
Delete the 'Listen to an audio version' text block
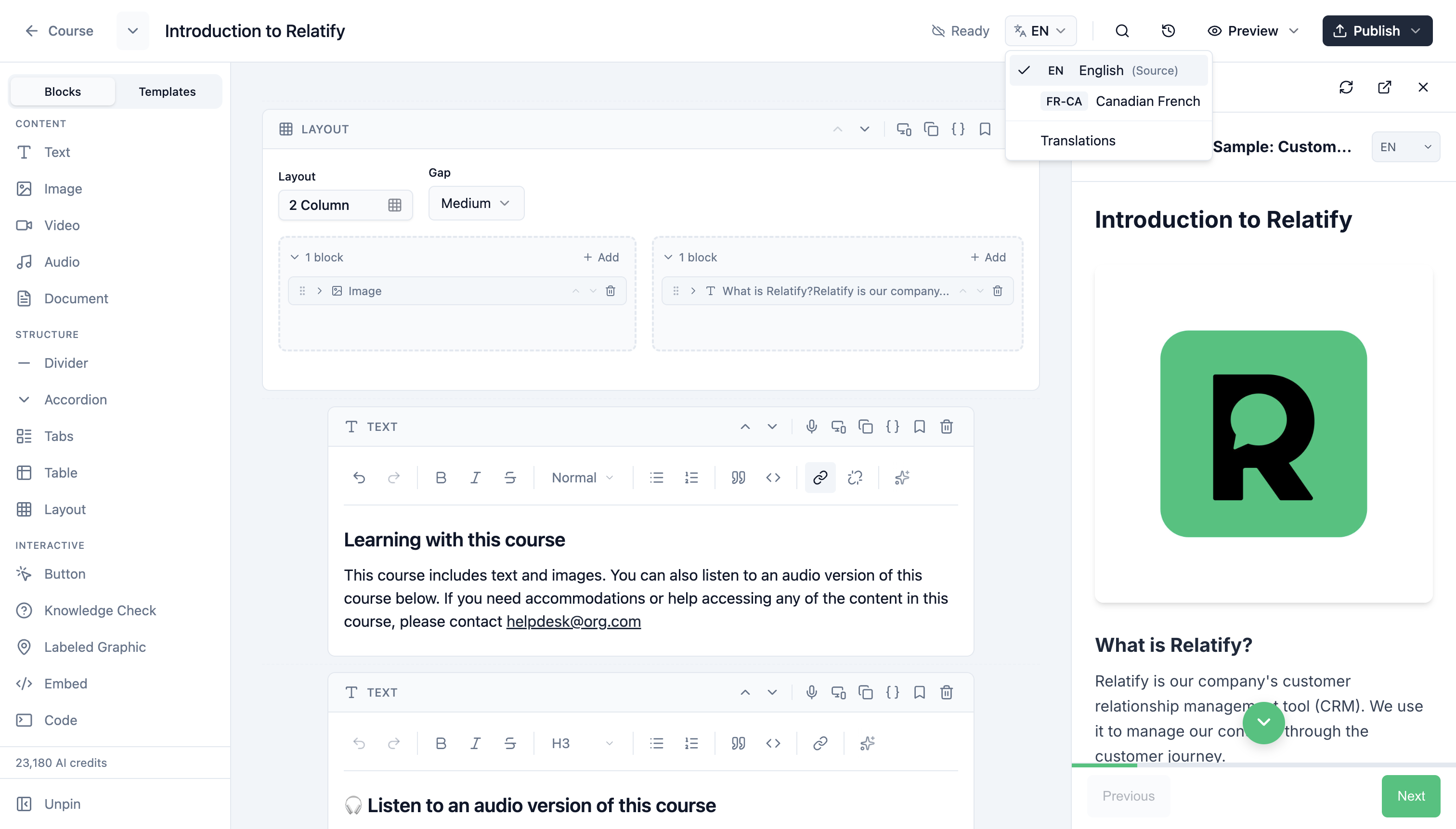[947, 692]
